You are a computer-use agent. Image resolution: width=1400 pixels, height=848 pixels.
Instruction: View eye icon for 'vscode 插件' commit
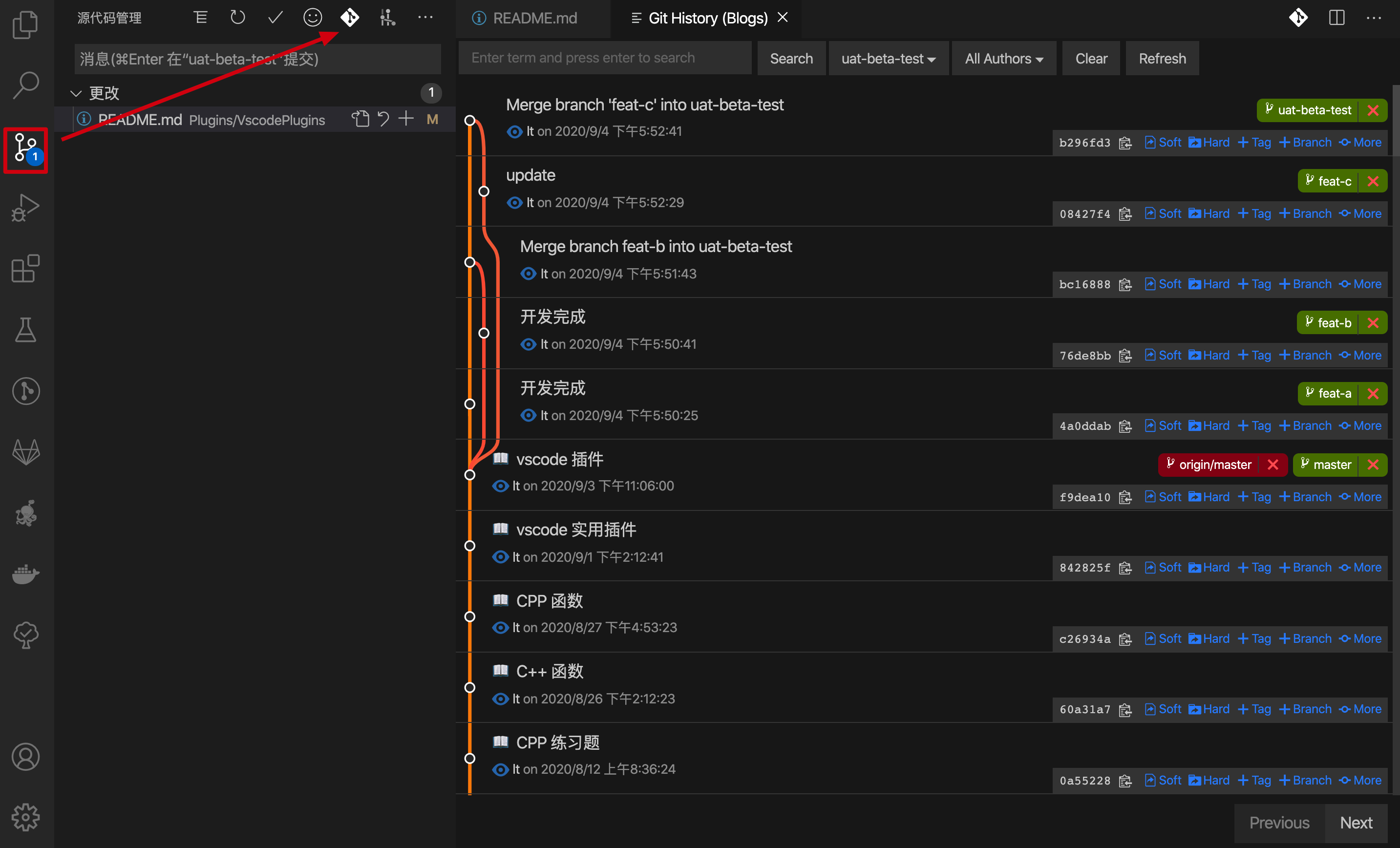(x=500, y=486)
